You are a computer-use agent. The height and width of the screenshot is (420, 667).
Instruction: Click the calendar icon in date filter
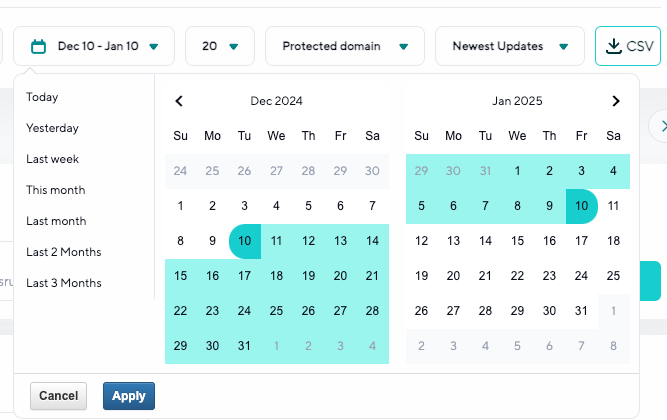(x=39, y=46)
